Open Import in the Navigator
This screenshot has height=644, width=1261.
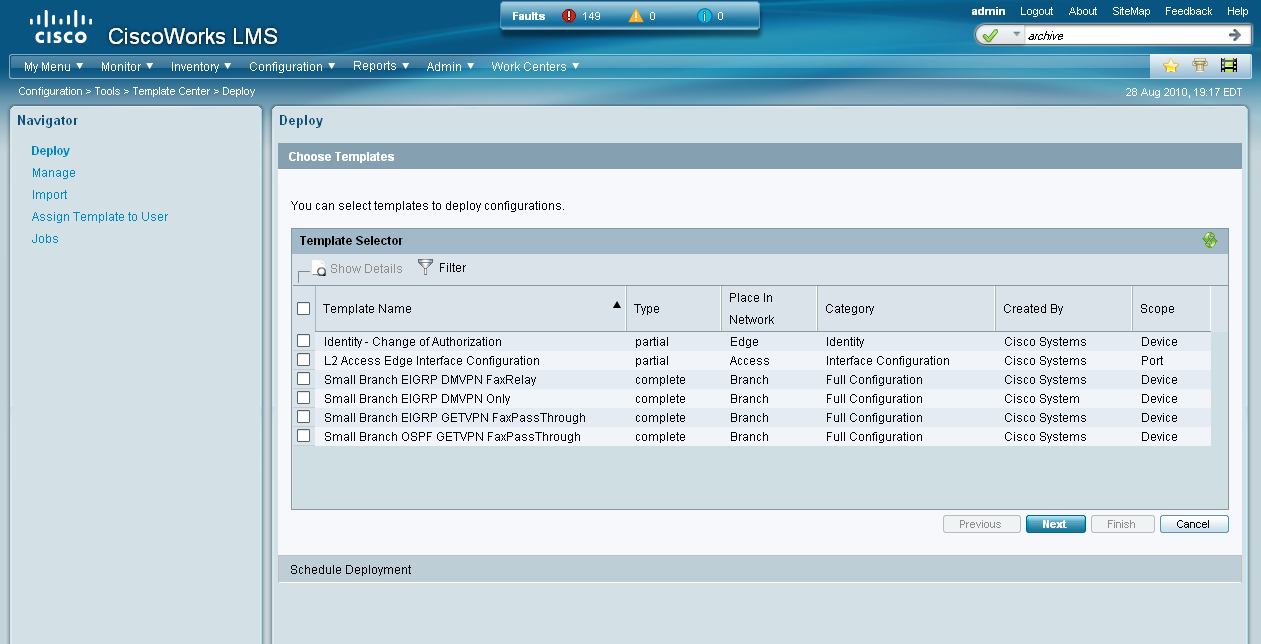50,195
